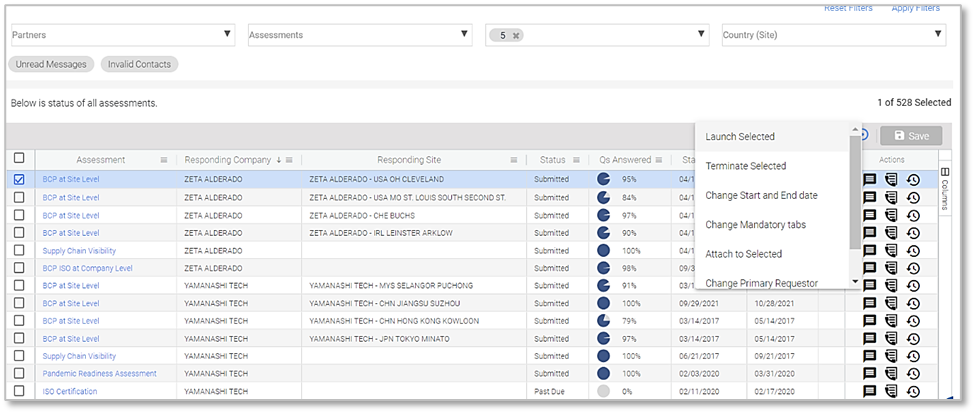The width and height of the screenshot is (975, 414).
Task: Open notes icon for the IRL Leinster Arklow row
Action: [892, 233]
